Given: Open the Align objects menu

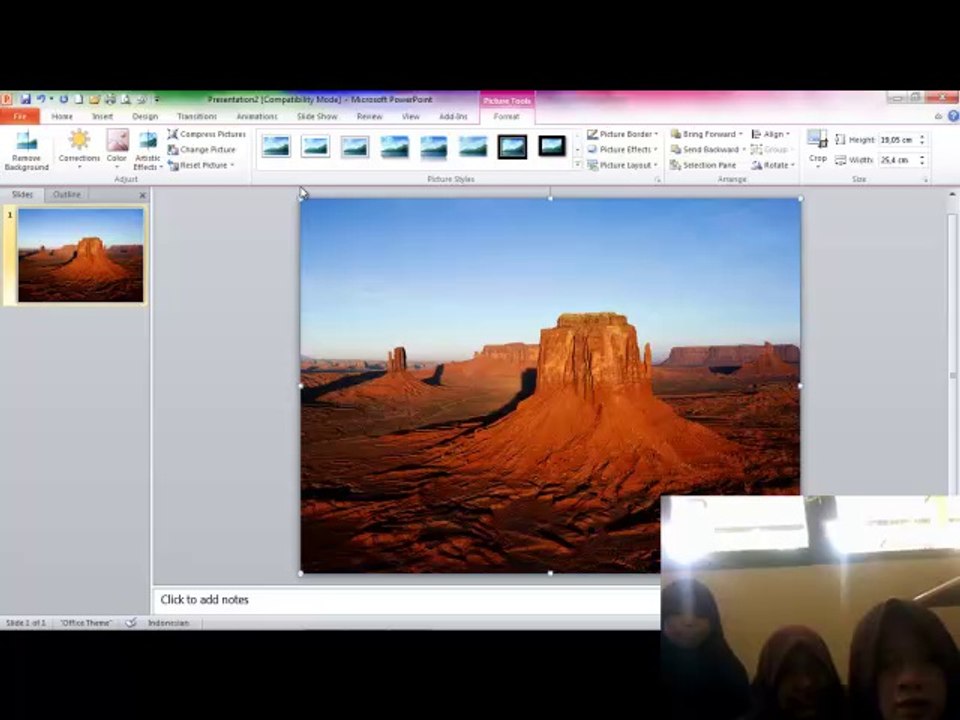Looking at the screenshot, I should (770, 134).
